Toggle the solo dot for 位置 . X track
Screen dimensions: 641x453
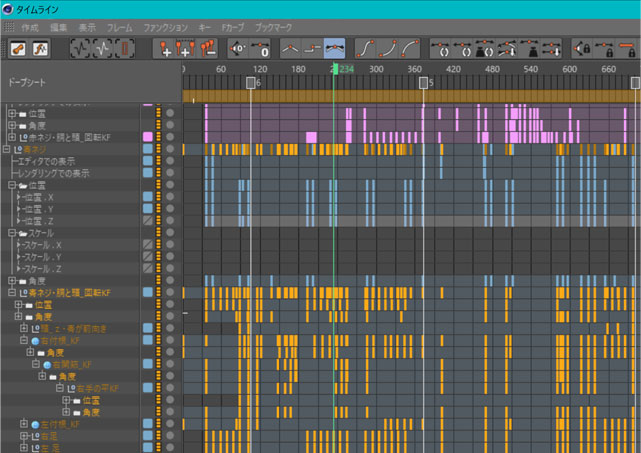(x=170, y=197)
